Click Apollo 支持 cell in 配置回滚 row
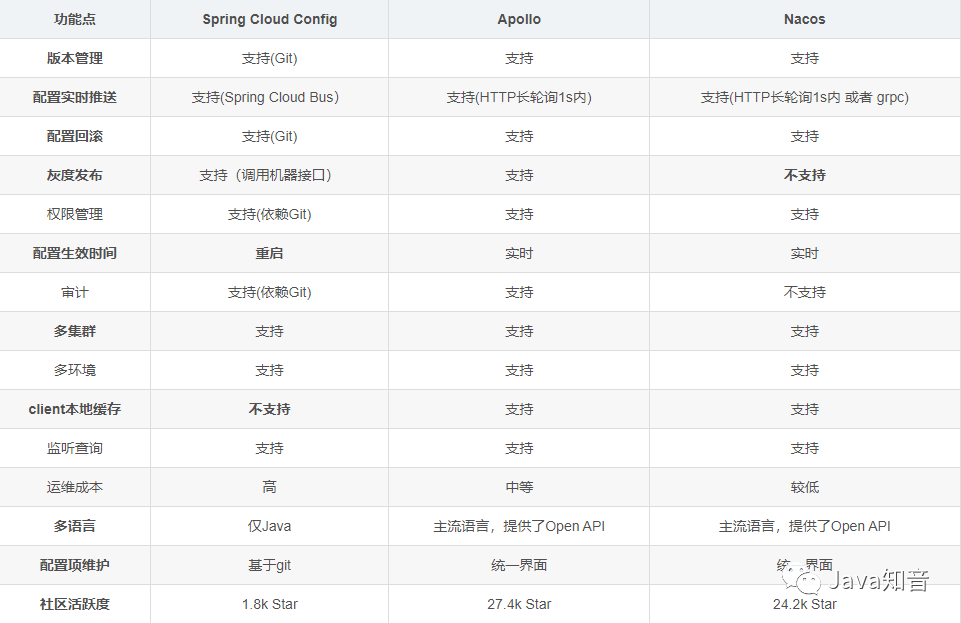 tap(519, 136)
